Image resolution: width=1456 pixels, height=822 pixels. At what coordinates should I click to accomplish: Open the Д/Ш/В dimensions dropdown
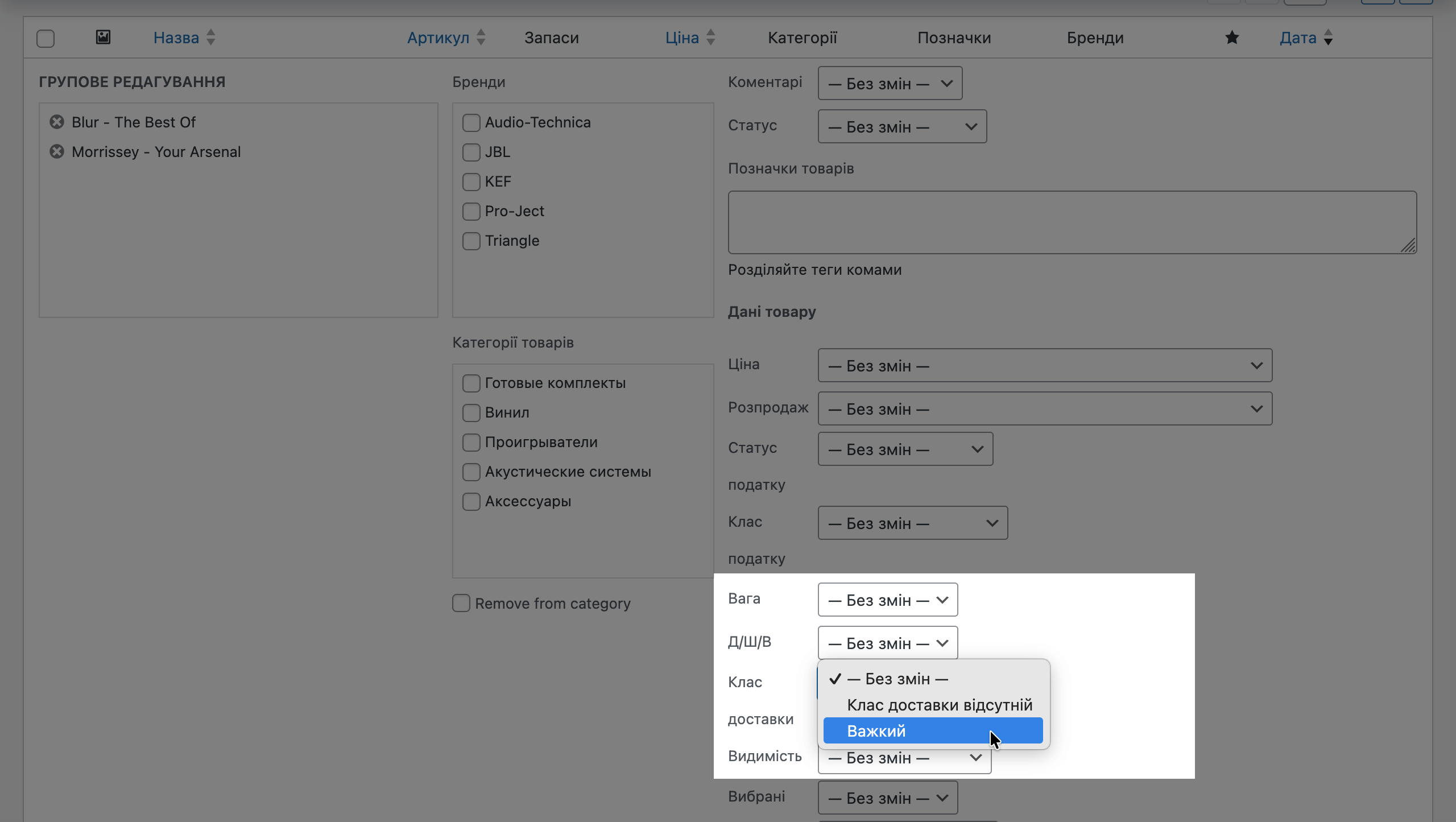888,643
